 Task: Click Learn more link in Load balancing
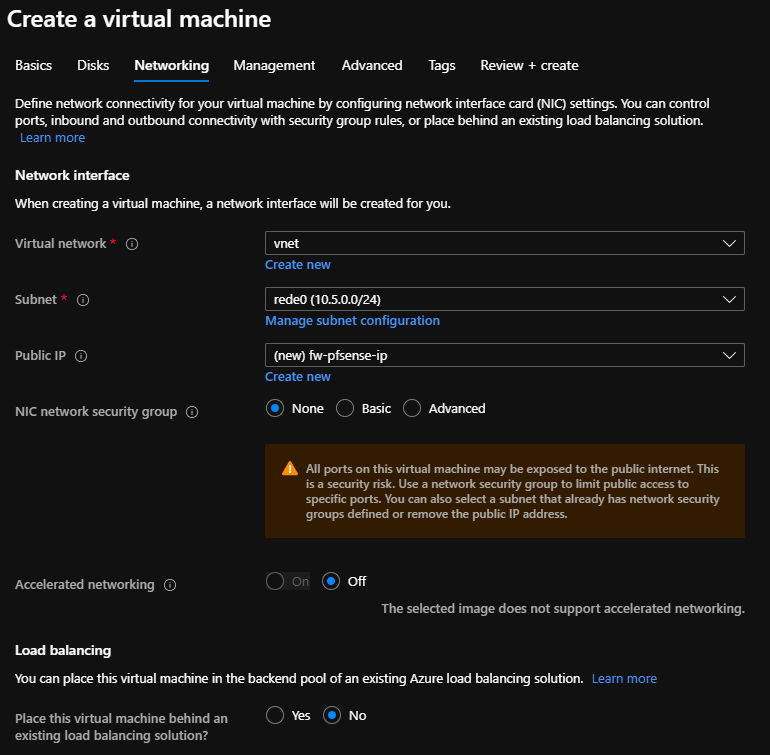tap(624, 678)
